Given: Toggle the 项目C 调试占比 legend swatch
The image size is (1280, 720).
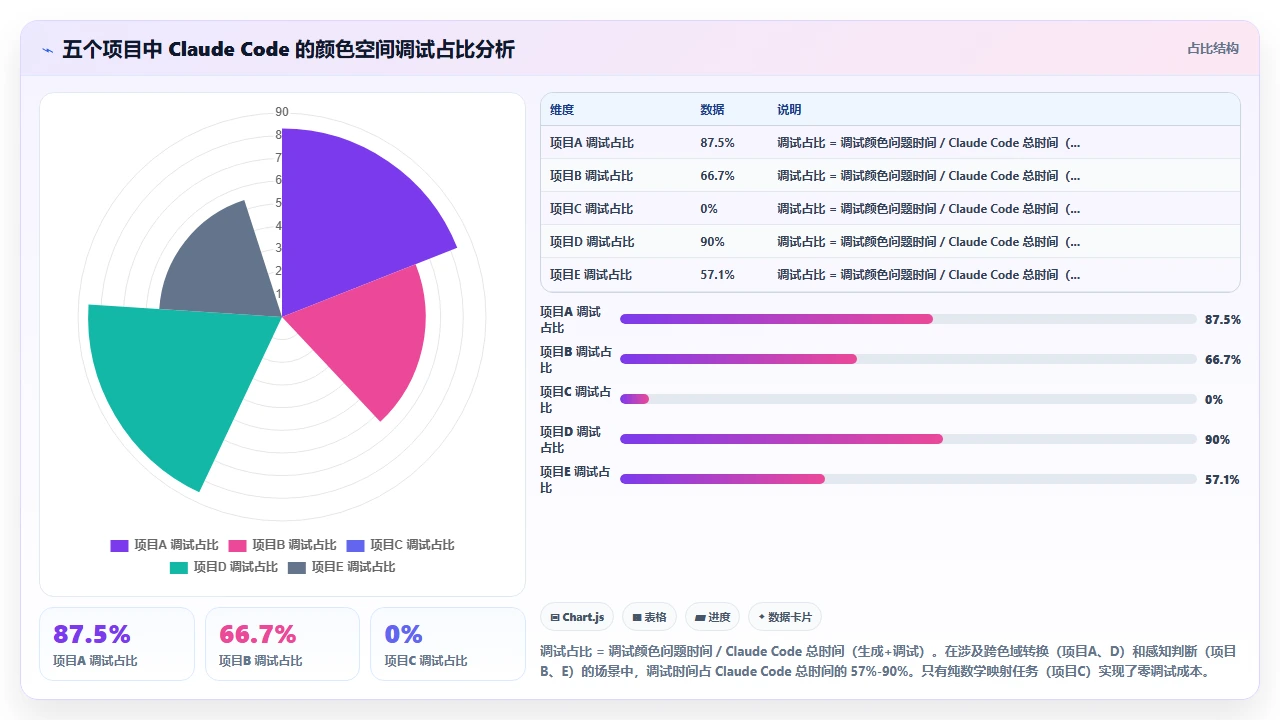Looking at the screenshot, I should click(355, 545).
